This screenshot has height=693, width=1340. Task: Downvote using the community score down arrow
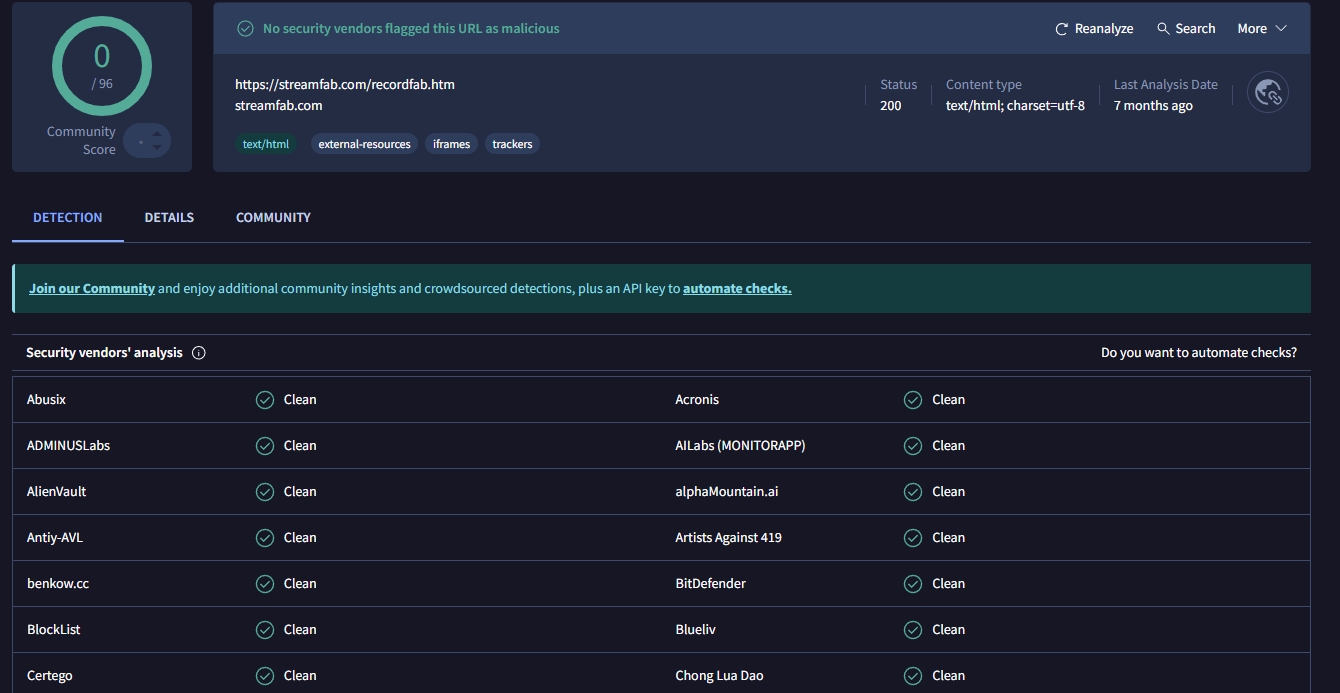pyautogui.click(x=157, y=149)
